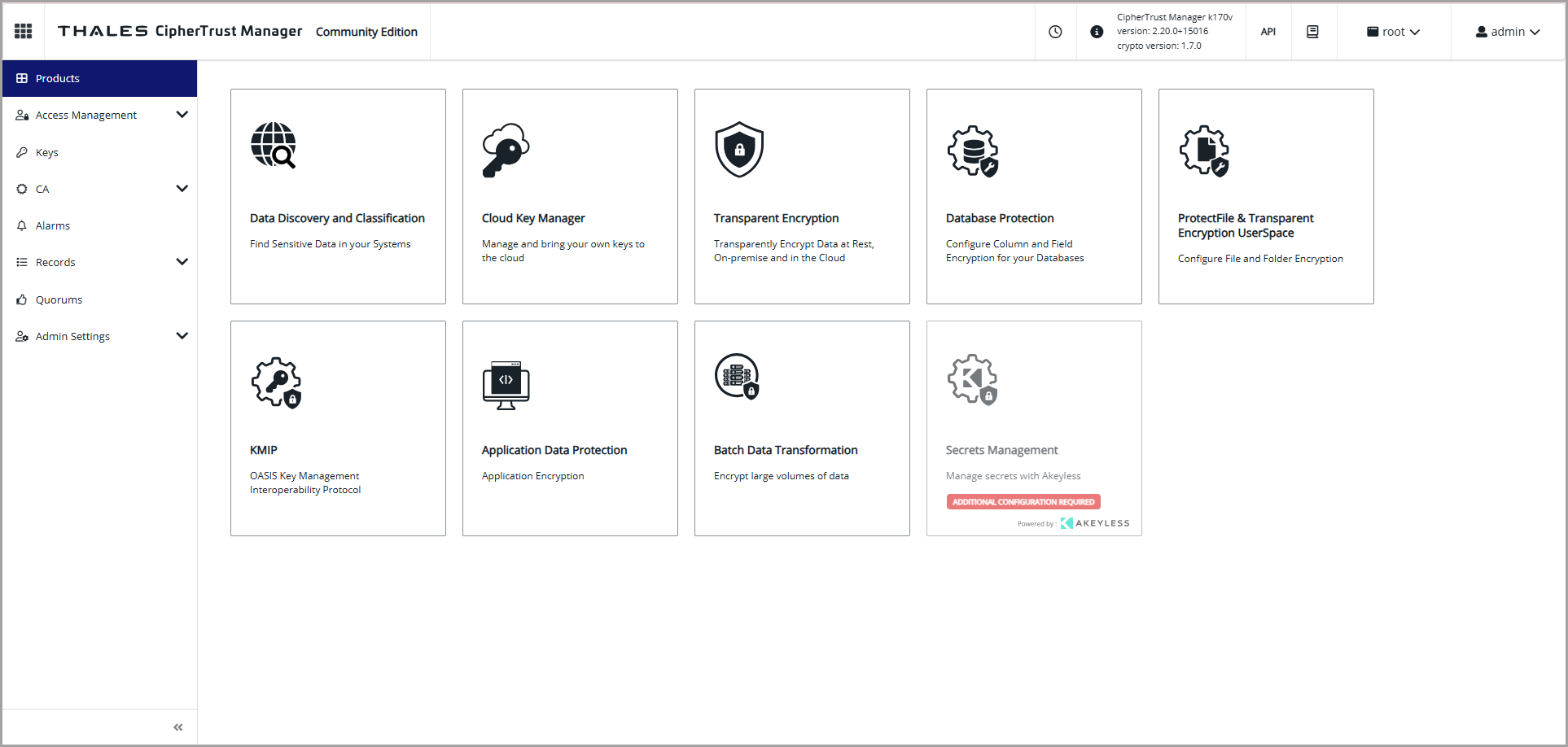Click the Thales CipherTrust Manager logo
The height and width of the screenshot is (747, 1568).
click(x=180, y=31)
